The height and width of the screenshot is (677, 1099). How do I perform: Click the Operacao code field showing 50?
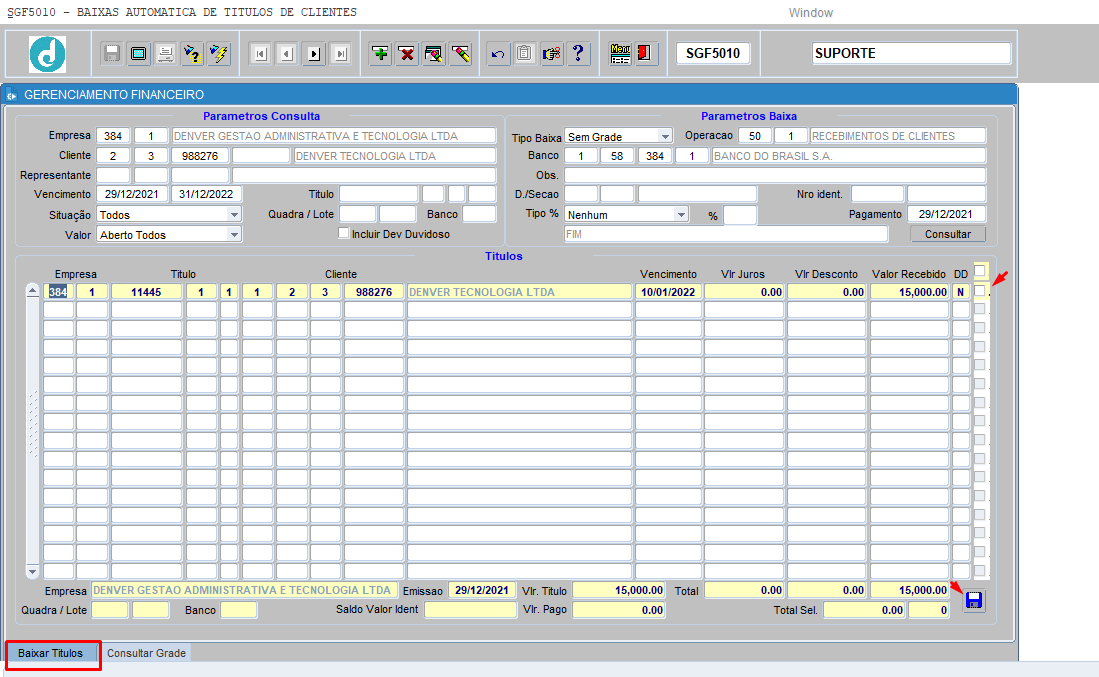[x=755, y=136]
